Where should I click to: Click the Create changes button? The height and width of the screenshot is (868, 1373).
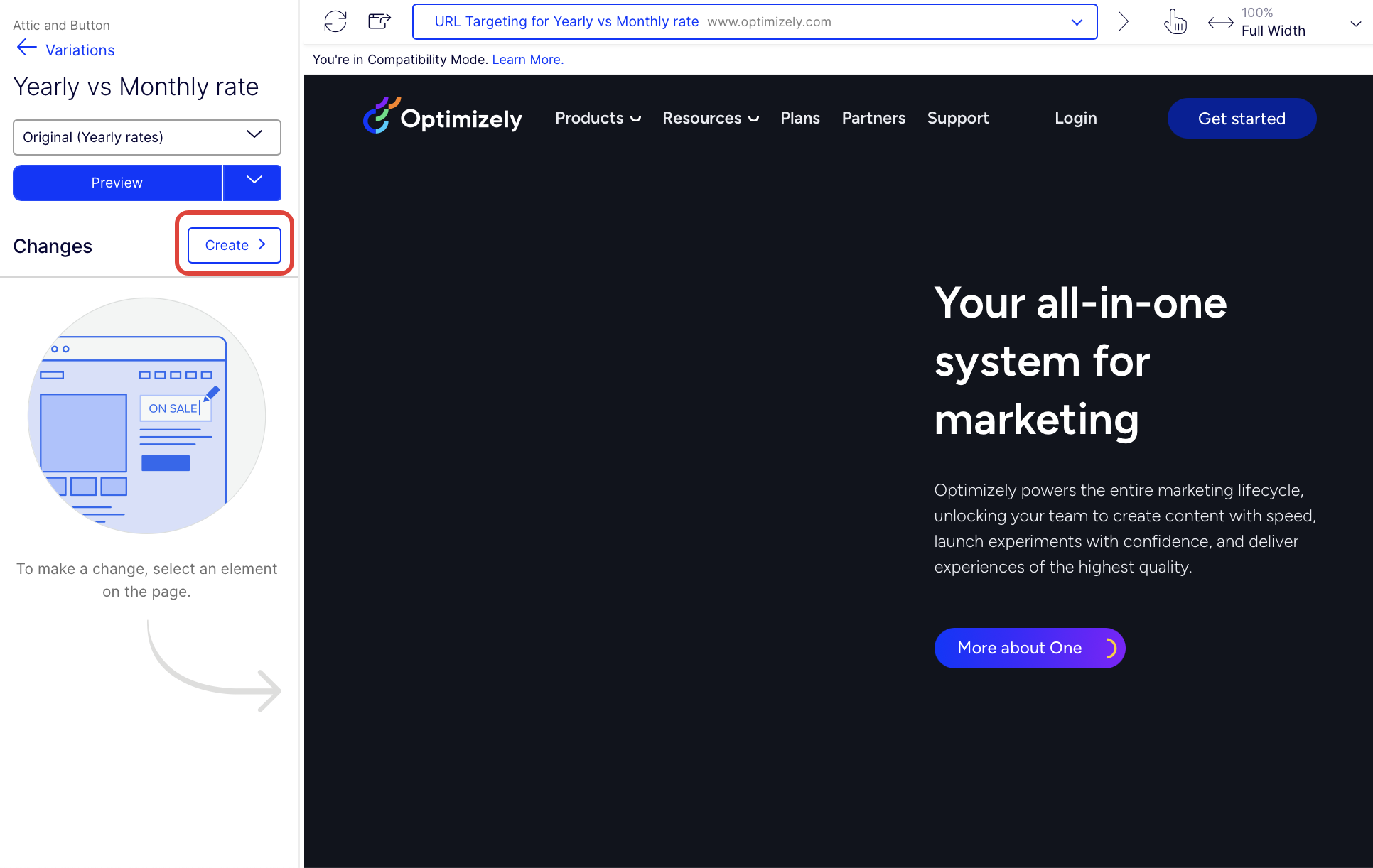click(x=234, y=245)
